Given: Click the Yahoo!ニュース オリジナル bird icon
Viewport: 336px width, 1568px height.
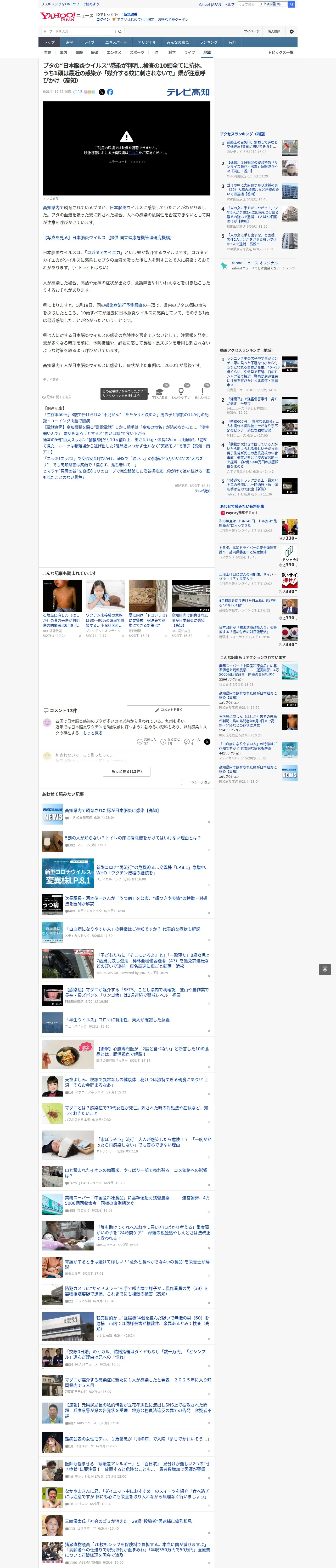Looking at the screenshot, I should (x=224, y=266).
